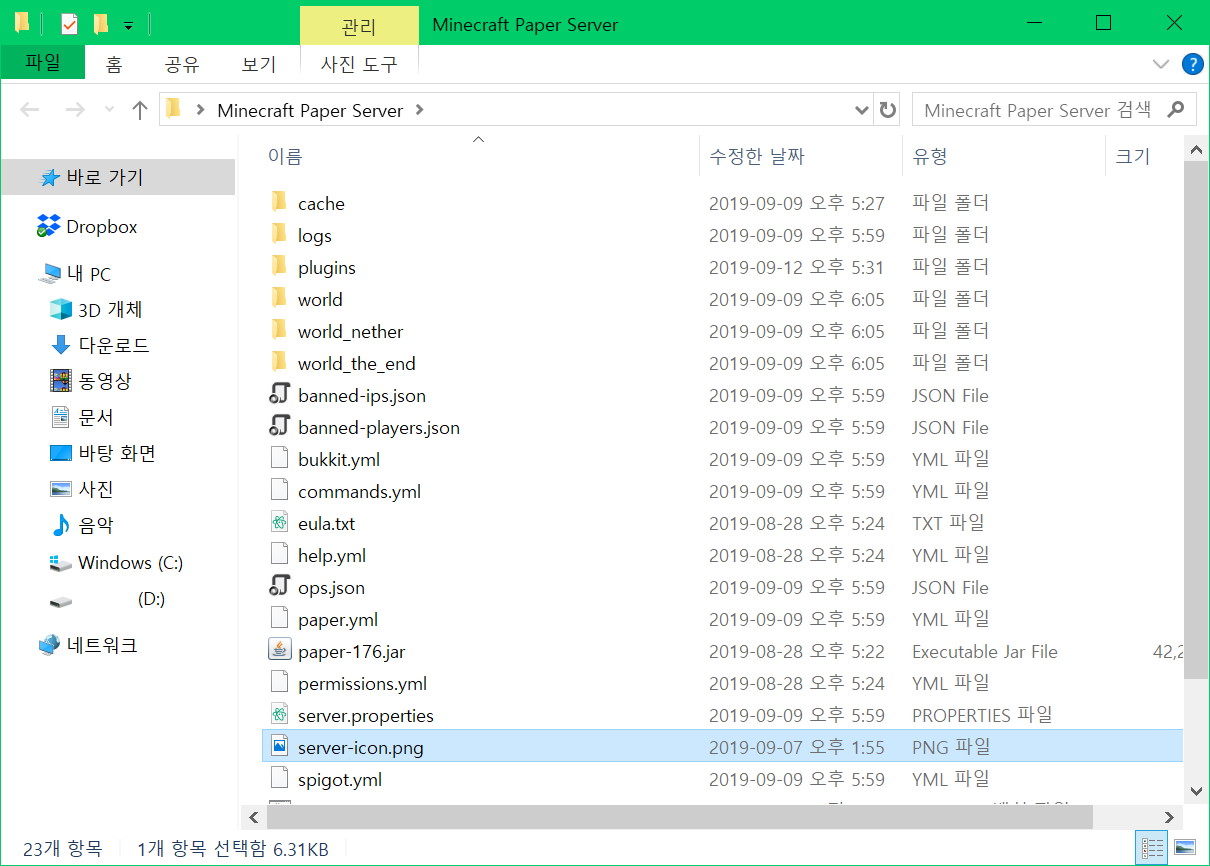This screenshot has height=866, width=1210.
Task: Switch to details view in status bar
Action: (1150, 847)
